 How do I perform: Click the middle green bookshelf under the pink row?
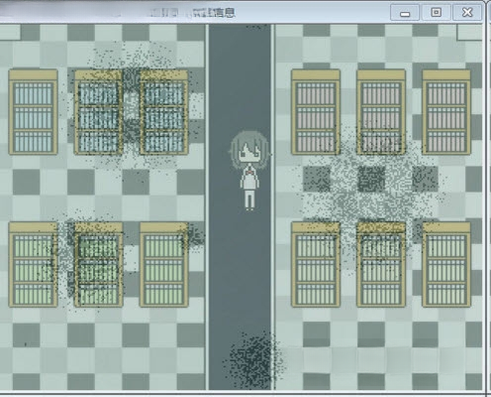[x=381, y=265]
